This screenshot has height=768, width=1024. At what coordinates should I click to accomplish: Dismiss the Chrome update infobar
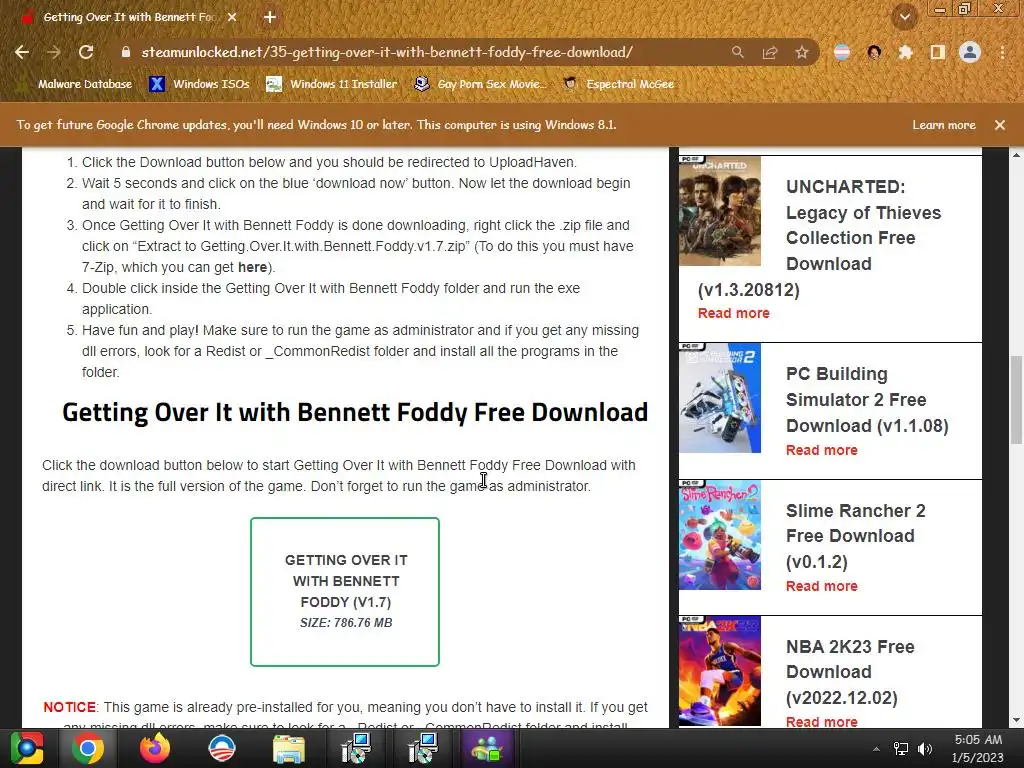[x=1000, y=125]
